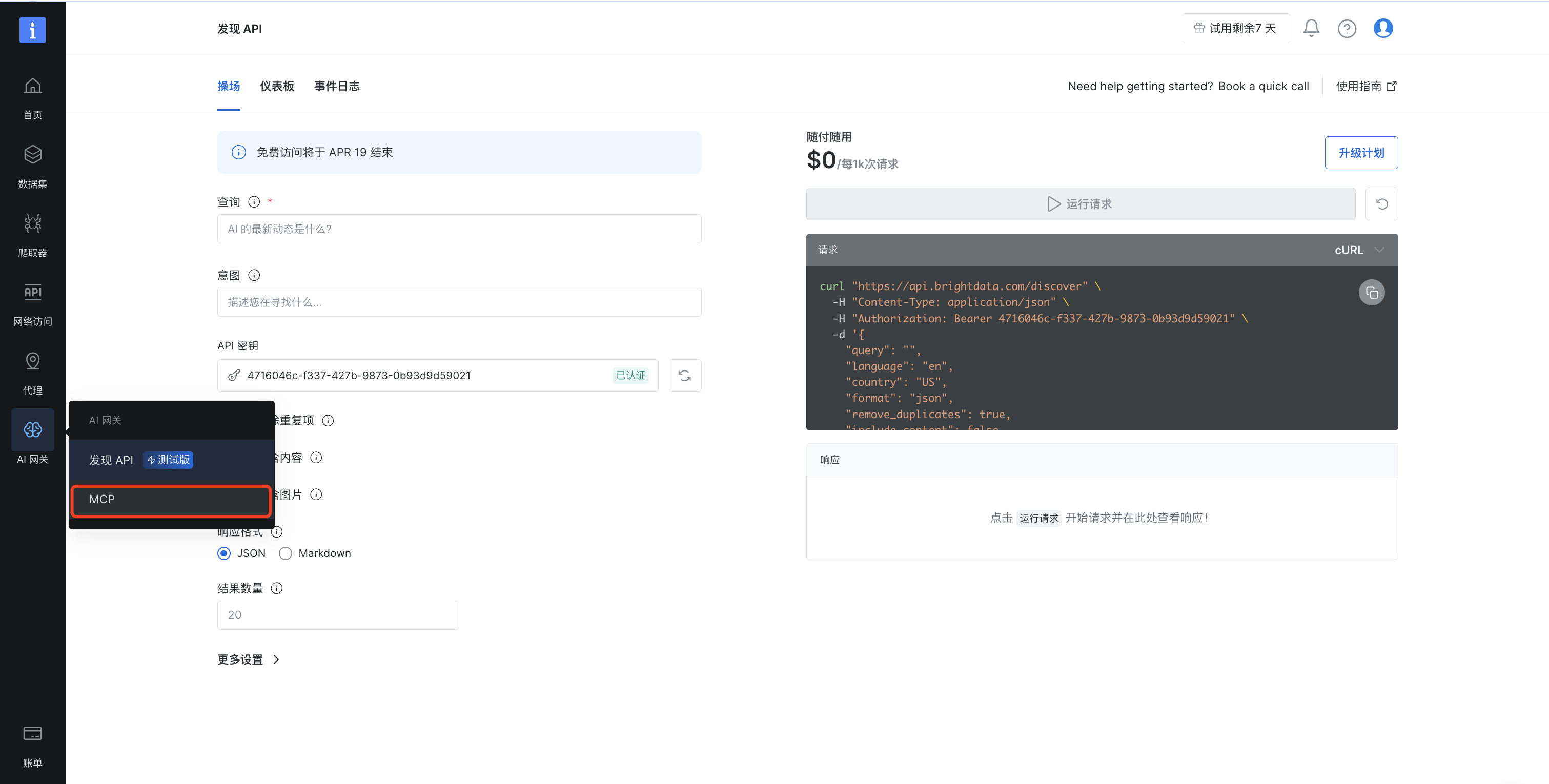Open the 使用指南 user guide link
Viewport: 1549px width, 784px height.
pos(1365,86)
